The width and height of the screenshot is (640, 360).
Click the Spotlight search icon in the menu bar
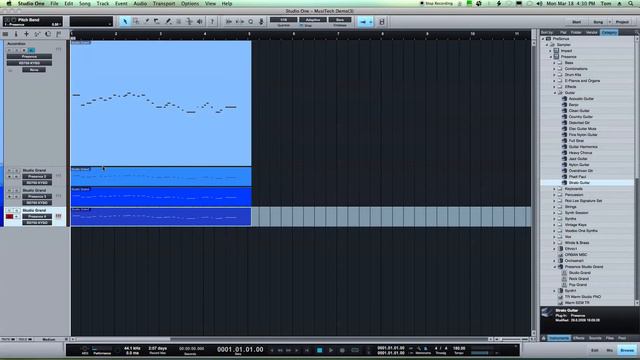coord(631,4)
